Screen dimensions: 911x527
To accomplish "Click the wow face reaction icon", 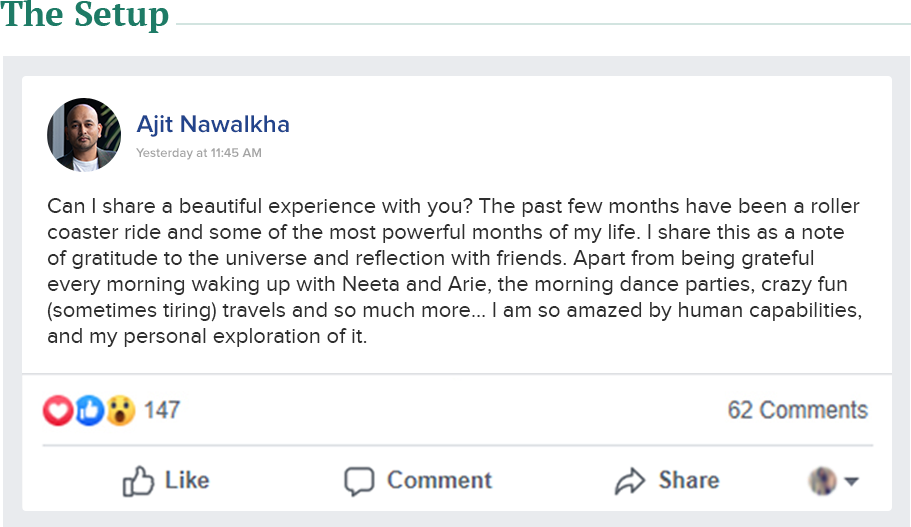I will click(120, 410).
